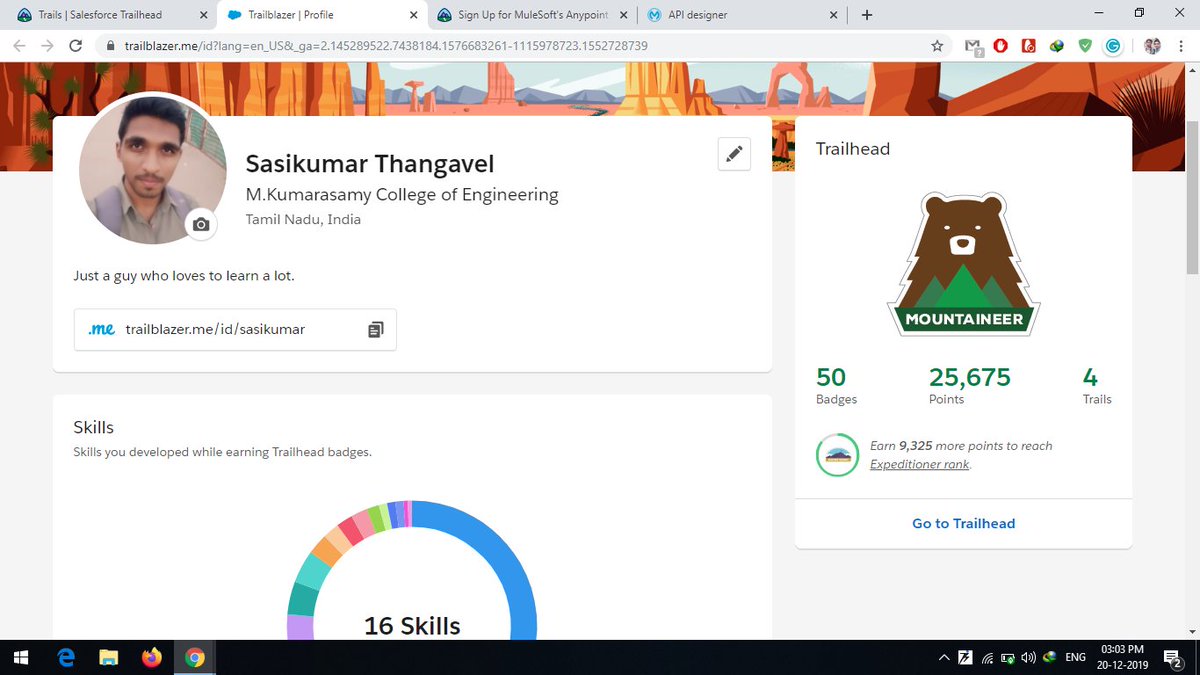Open the Wi-Fi network tray icon
Screen dimensions: 1200x675
pyautogui.click(x=986, y=658)
